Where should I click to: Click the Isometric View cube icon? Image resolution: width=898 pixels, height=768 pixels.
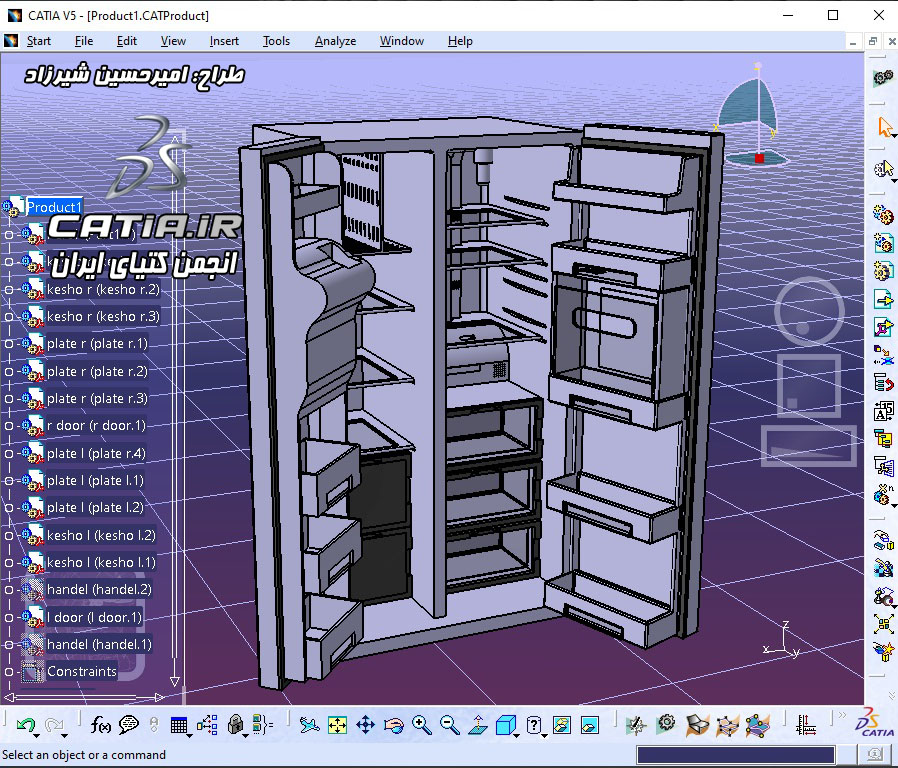pyautogui.click(x=505, y=725)
